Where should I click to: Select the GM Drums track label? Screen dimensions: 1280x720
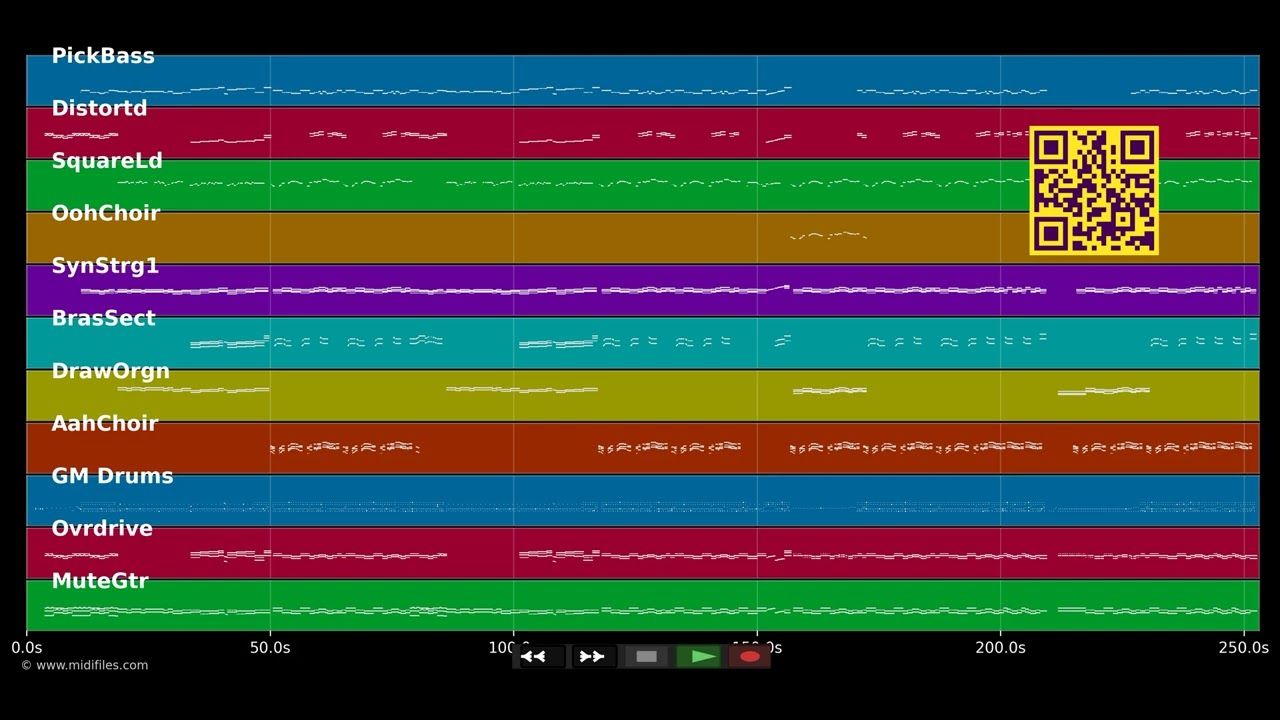point(112,476)
